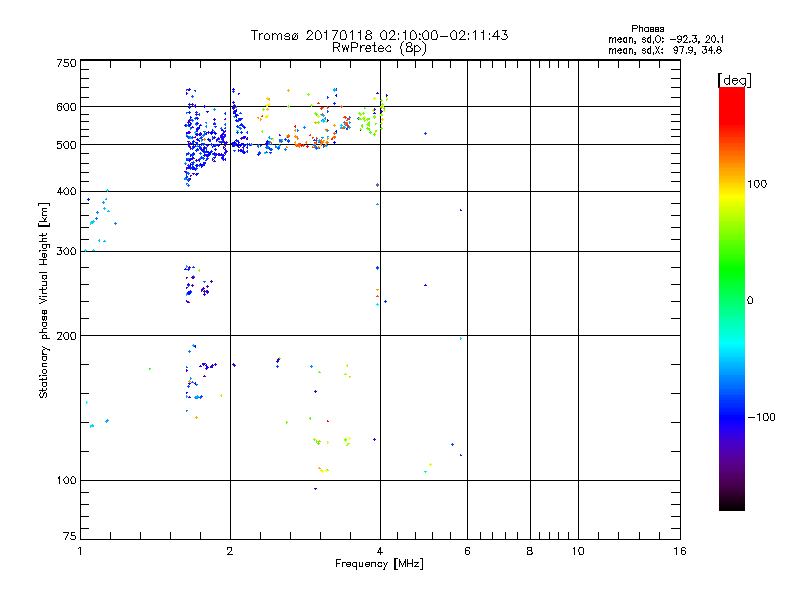Click the x-axis '16' tick label

pos(680,551)
